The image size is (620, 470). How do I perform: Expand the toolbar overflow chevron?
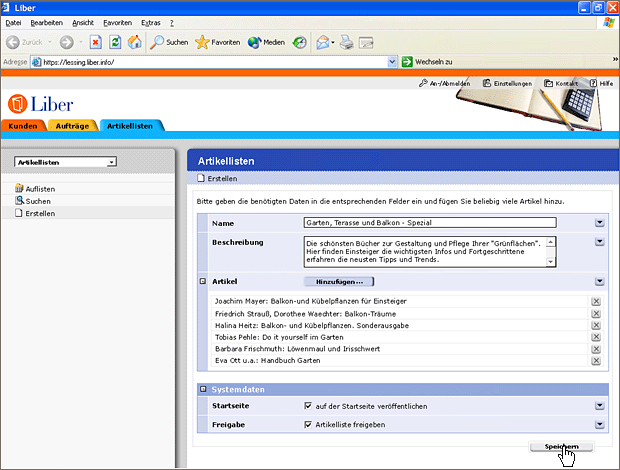click(x=615, y=59)
